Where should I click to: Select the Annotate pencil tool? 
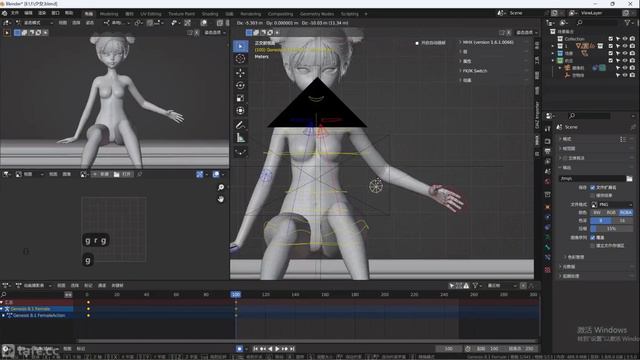(240, 125)
